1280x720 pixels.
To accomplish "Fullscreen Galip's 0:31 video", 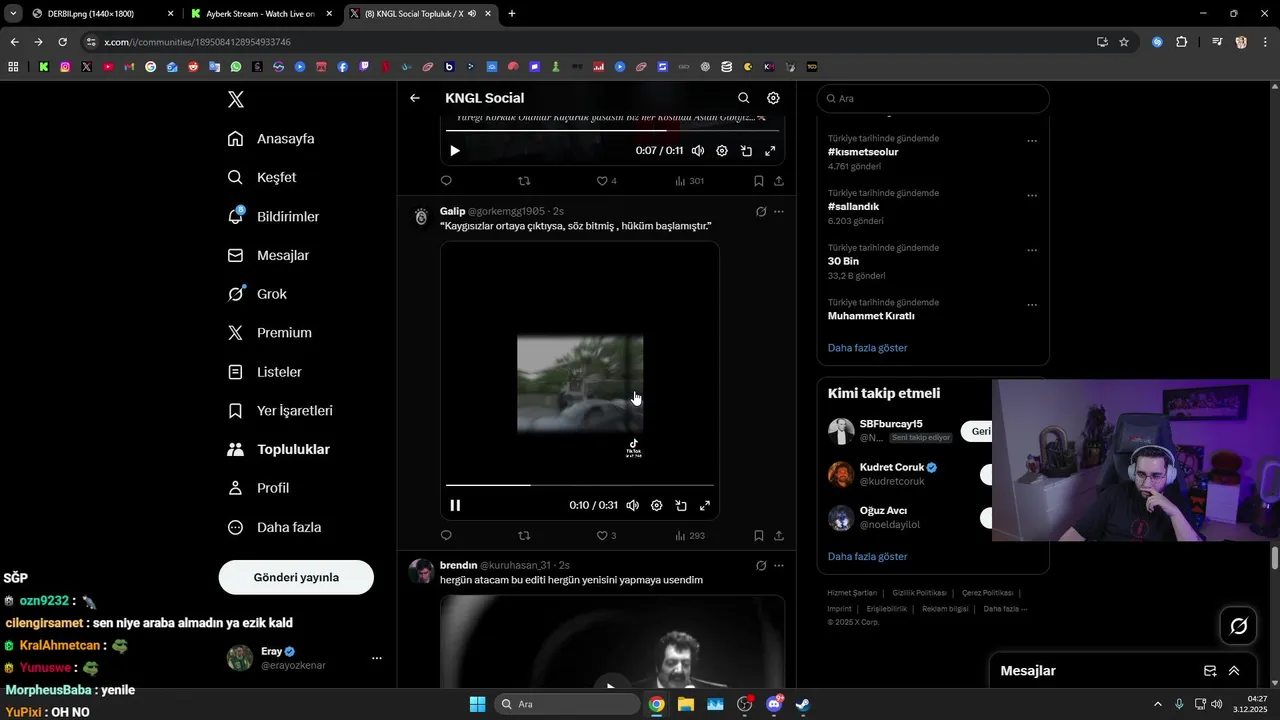I will point(704,505).
